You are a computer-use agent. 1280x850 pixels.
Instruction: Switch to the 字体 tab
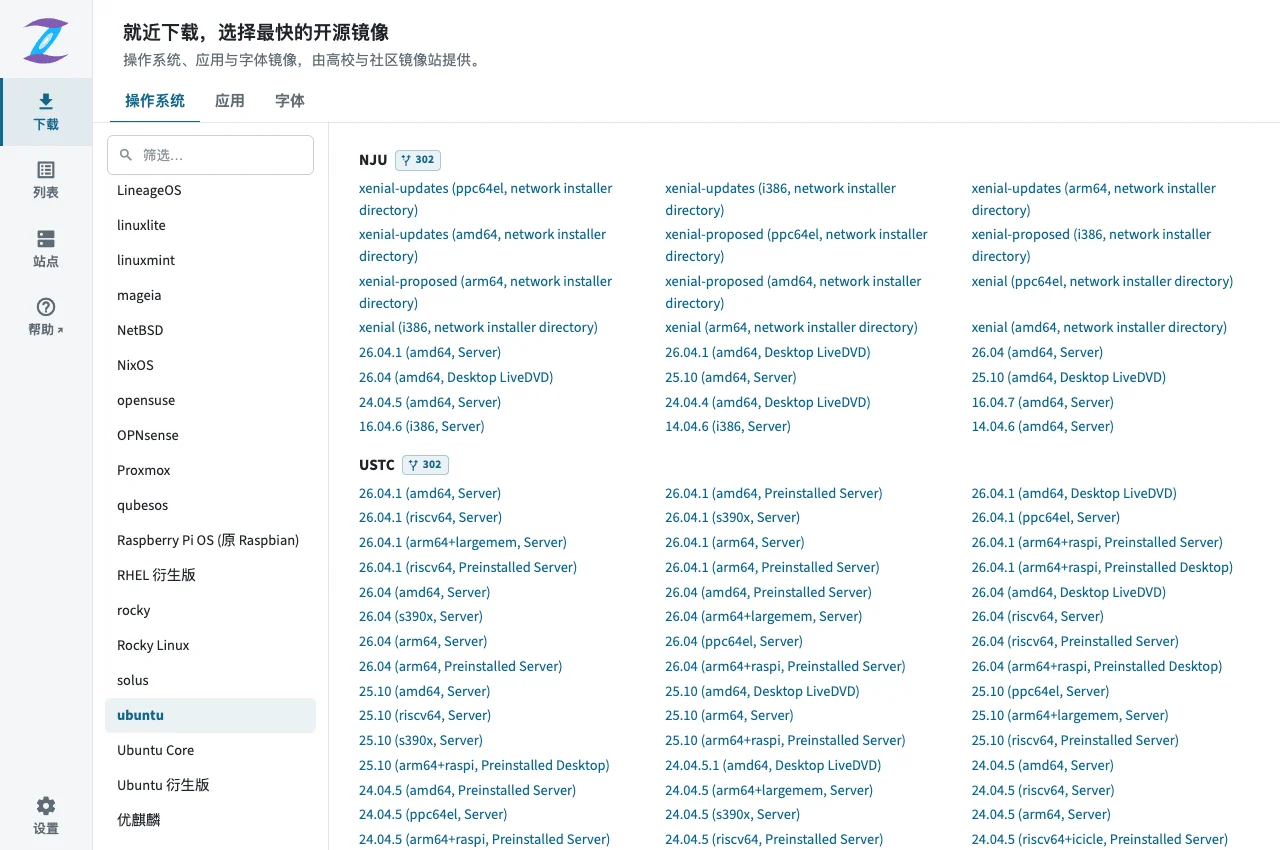click(290, 101)
